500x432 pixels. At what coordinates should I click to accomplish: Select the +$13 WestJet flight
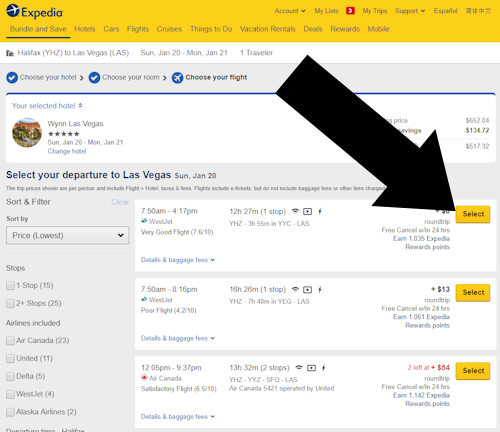coord(473,293)
